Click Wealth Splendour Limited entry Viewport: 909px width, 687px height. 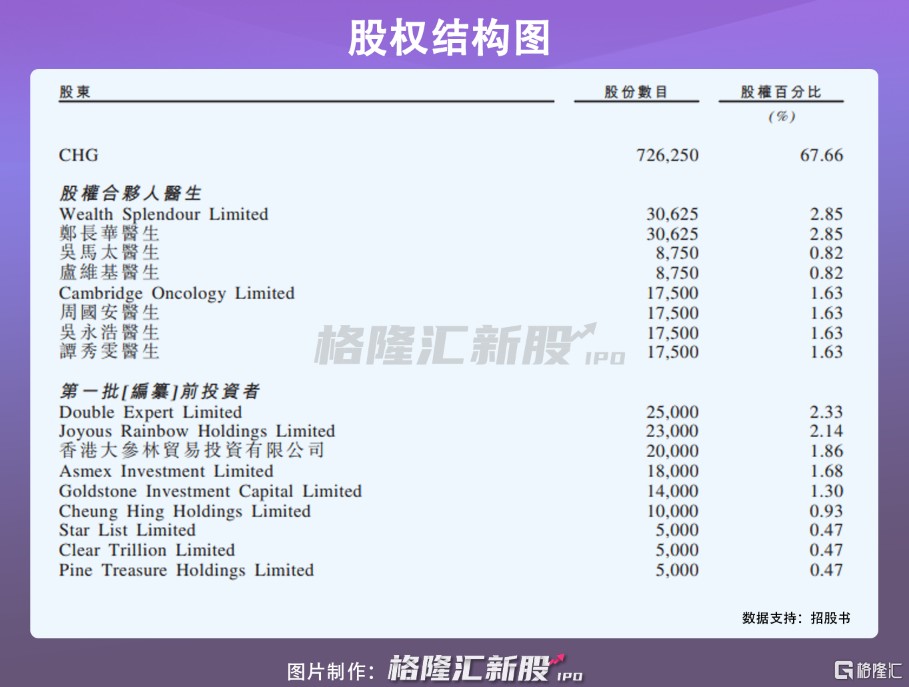(x=164, y=214)
